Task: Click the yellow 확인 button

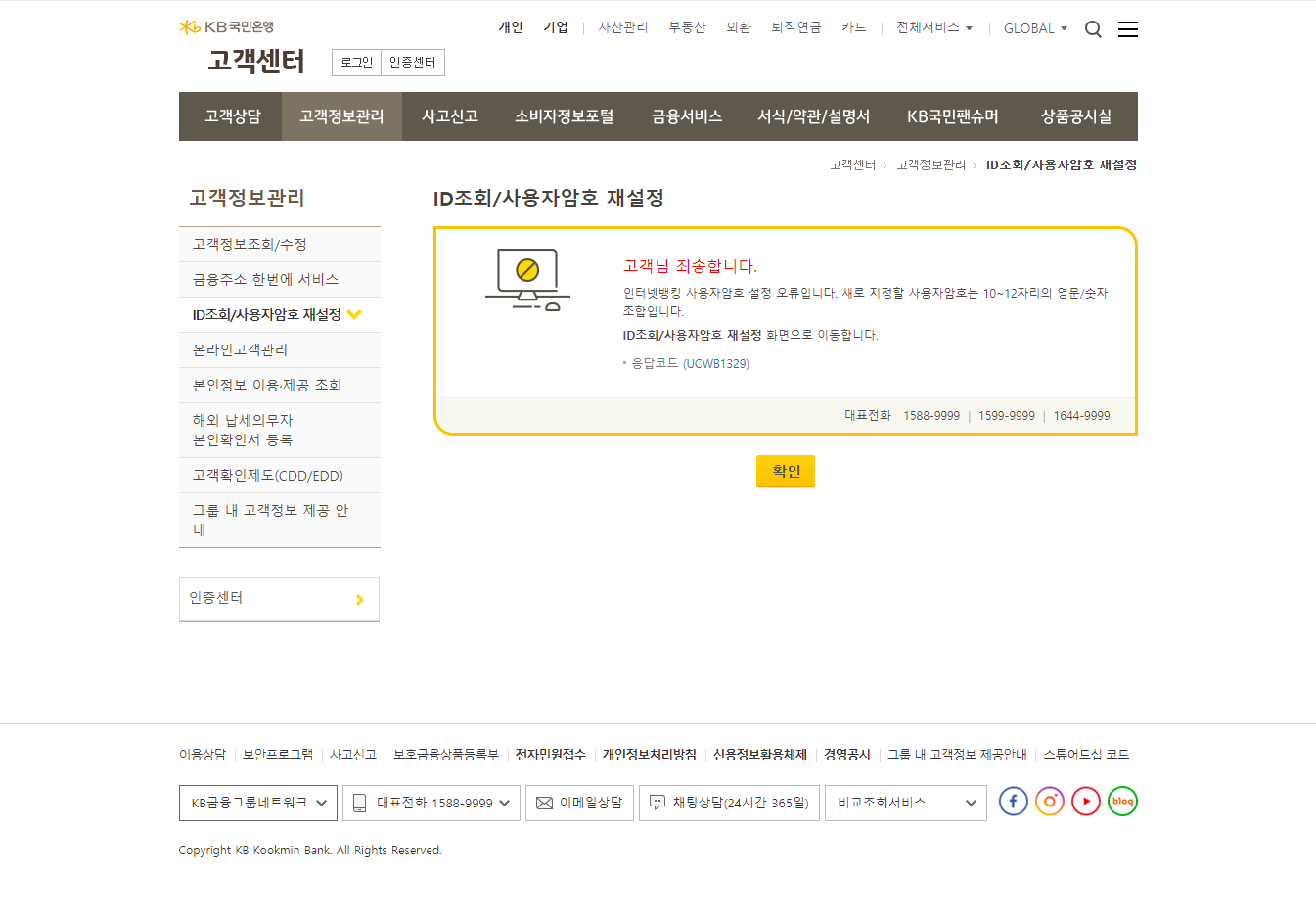Action: pyautogui.click(x=786, y=471)
